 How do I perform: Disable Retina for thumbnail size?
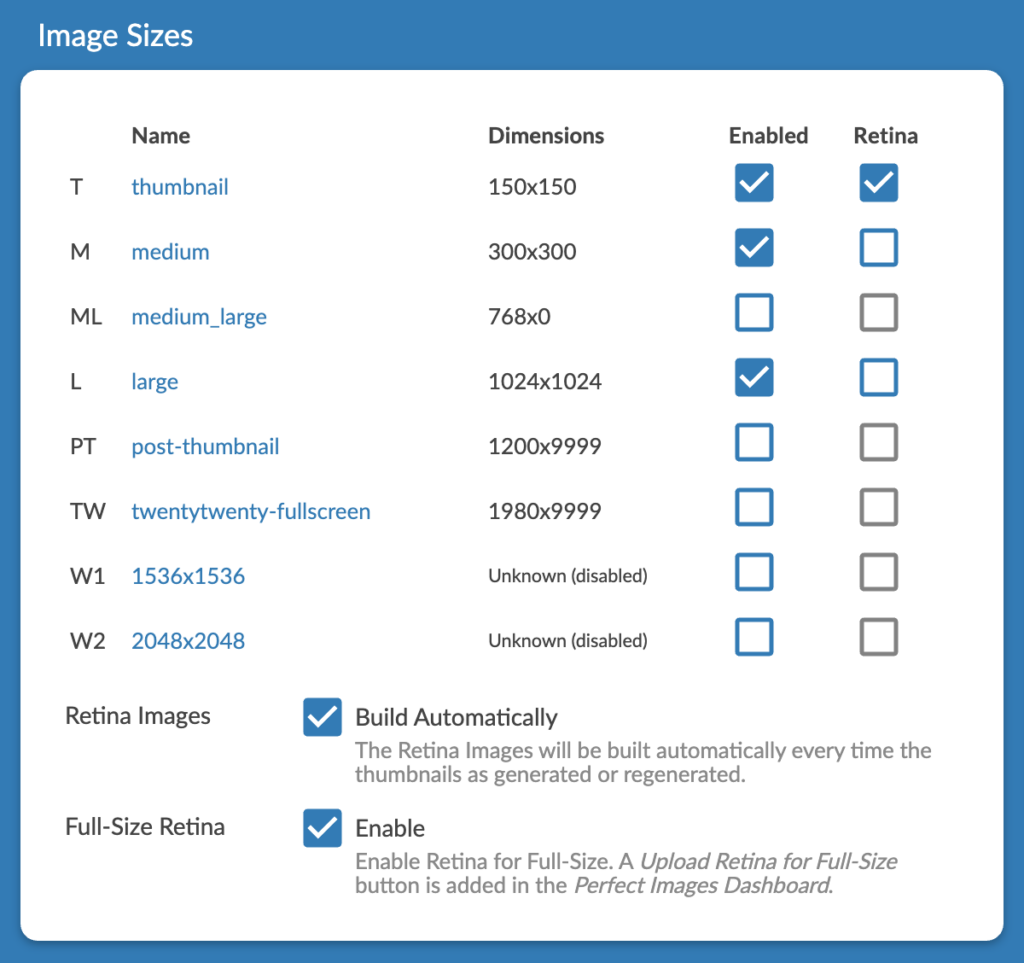(878, 184)
